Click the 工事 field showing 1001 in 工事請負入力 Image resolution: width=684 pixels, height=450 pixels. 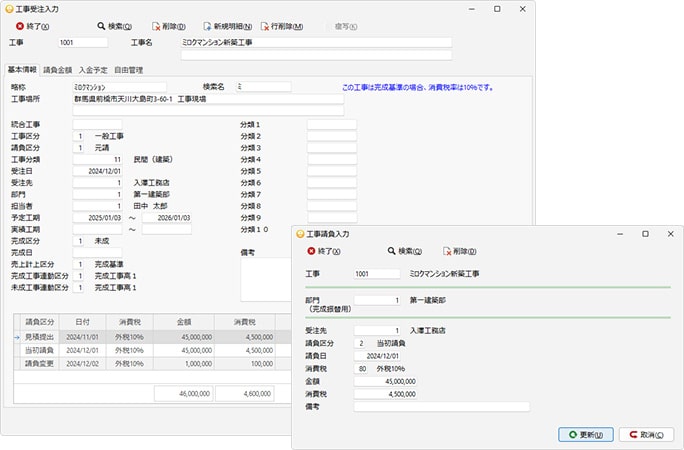click(x=377, y=274)
